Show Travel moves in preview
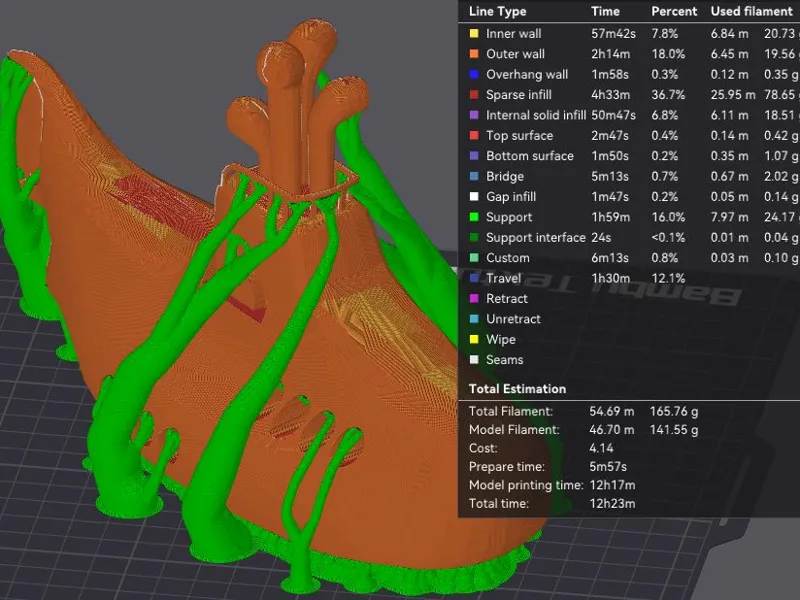Image resolution: width=800 pixels, height=600 pixels. point(503,279)
